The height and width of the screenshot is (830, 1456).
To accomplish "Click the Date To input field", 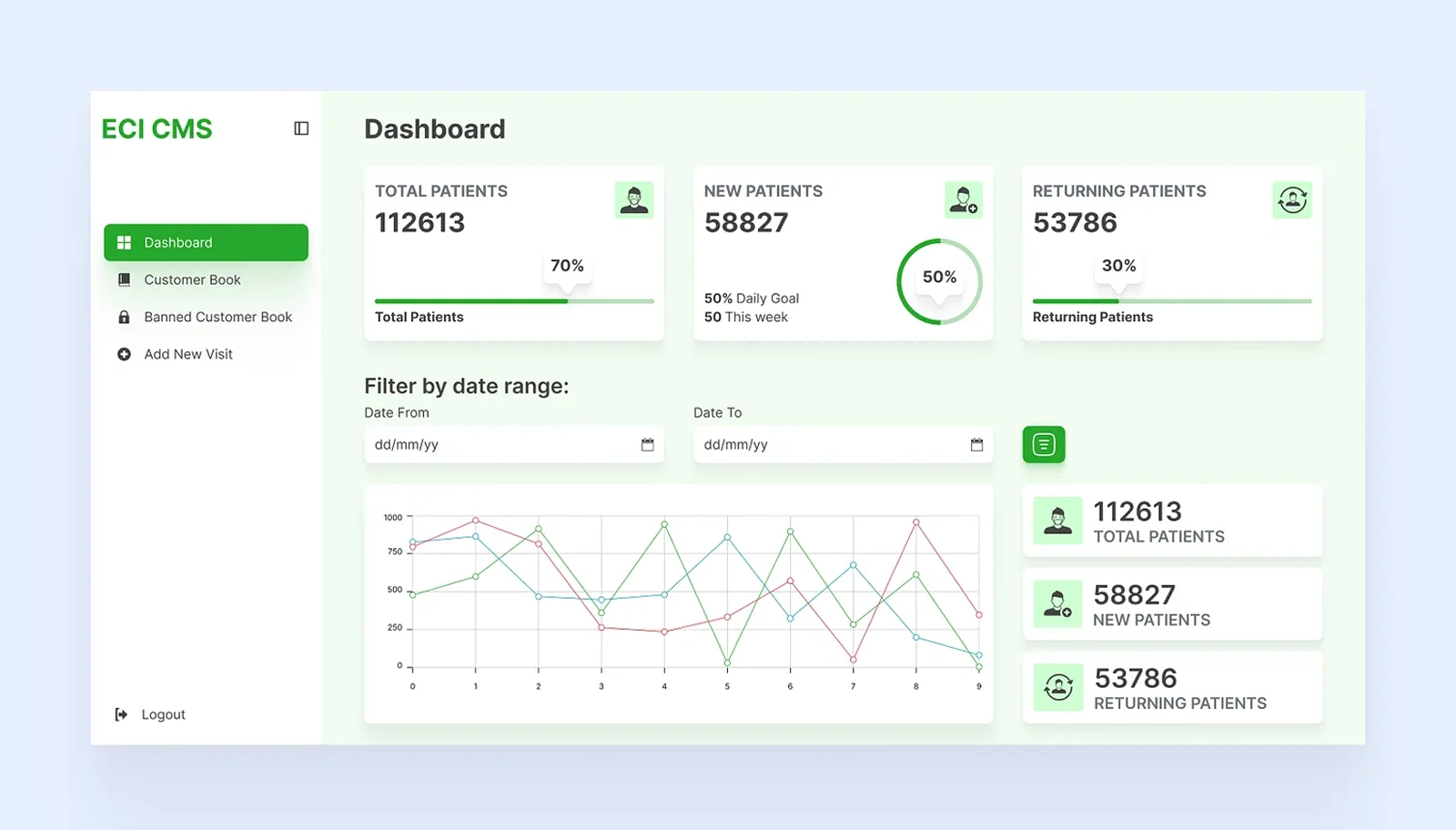I will tap(843, 445).
